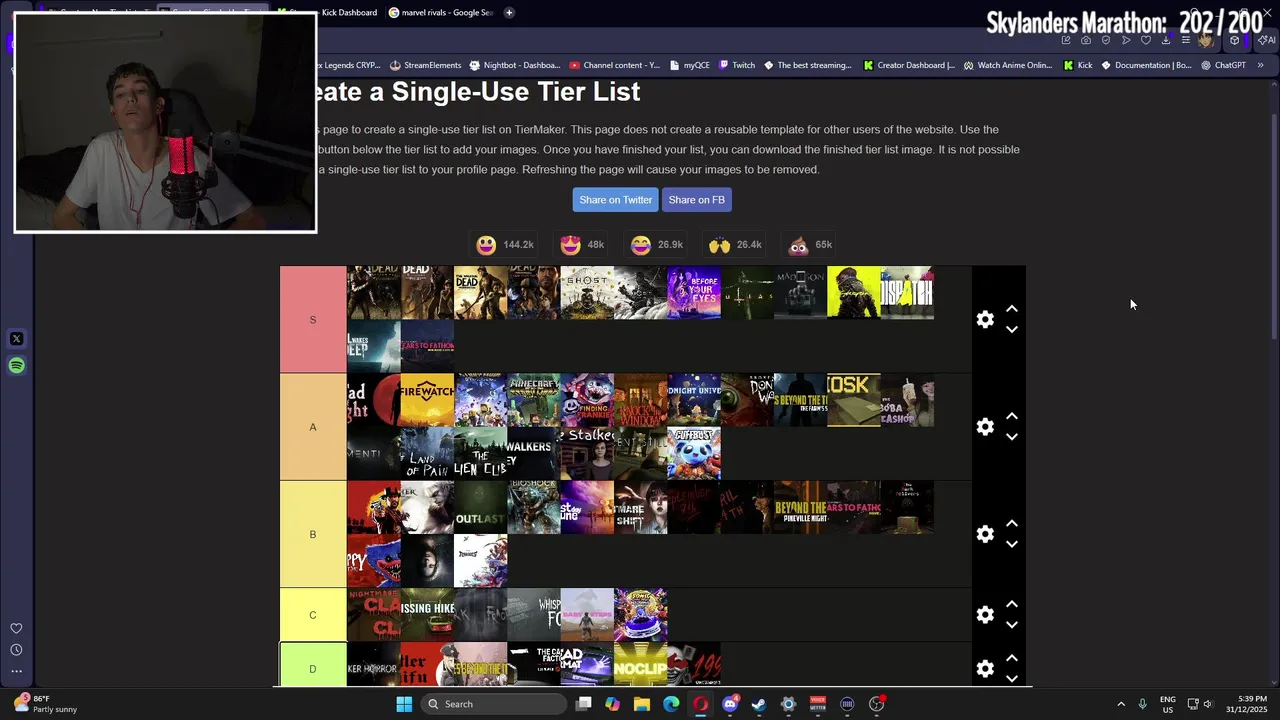This screenshot has height=720, width=1280.
Task: Click the page vertical scrollbar
Action: pos(1274,228)
